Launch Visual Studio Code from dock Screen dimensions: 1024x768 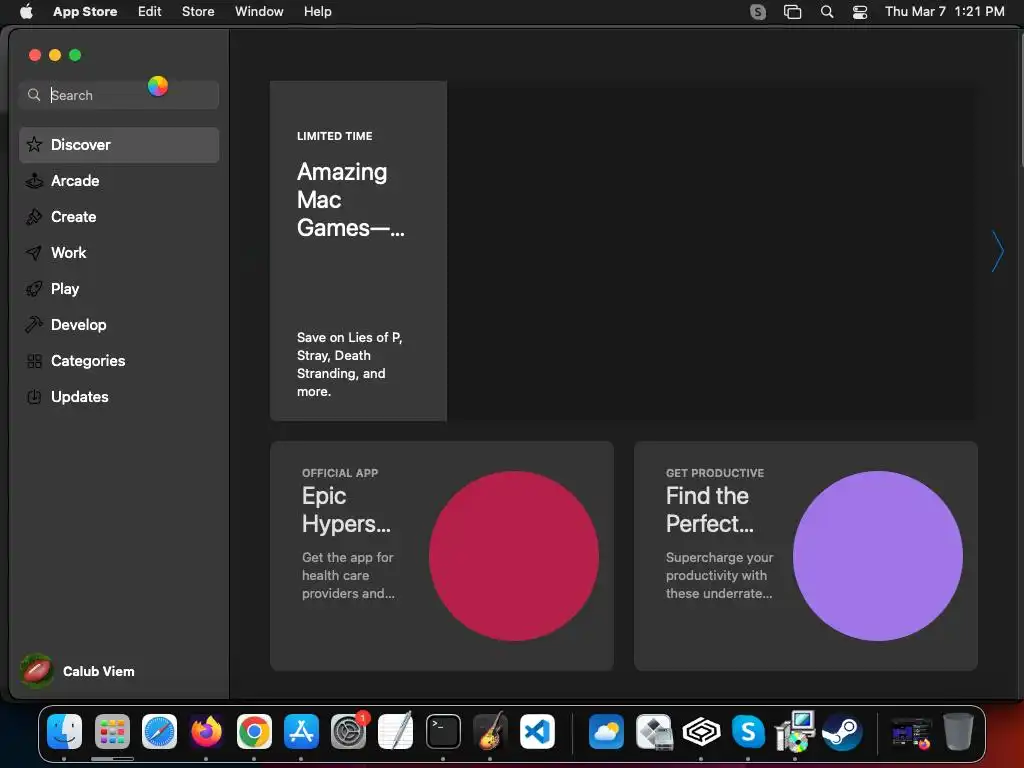(537, 731)
